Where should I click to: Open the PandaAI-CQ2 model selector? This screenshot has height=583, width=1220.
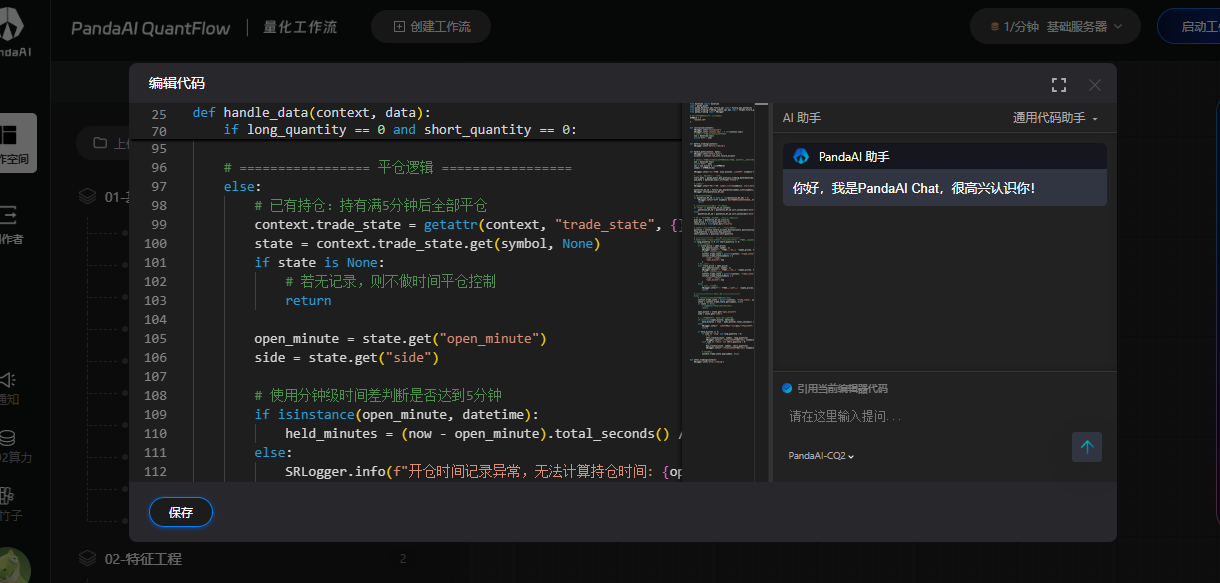point(821,456)
